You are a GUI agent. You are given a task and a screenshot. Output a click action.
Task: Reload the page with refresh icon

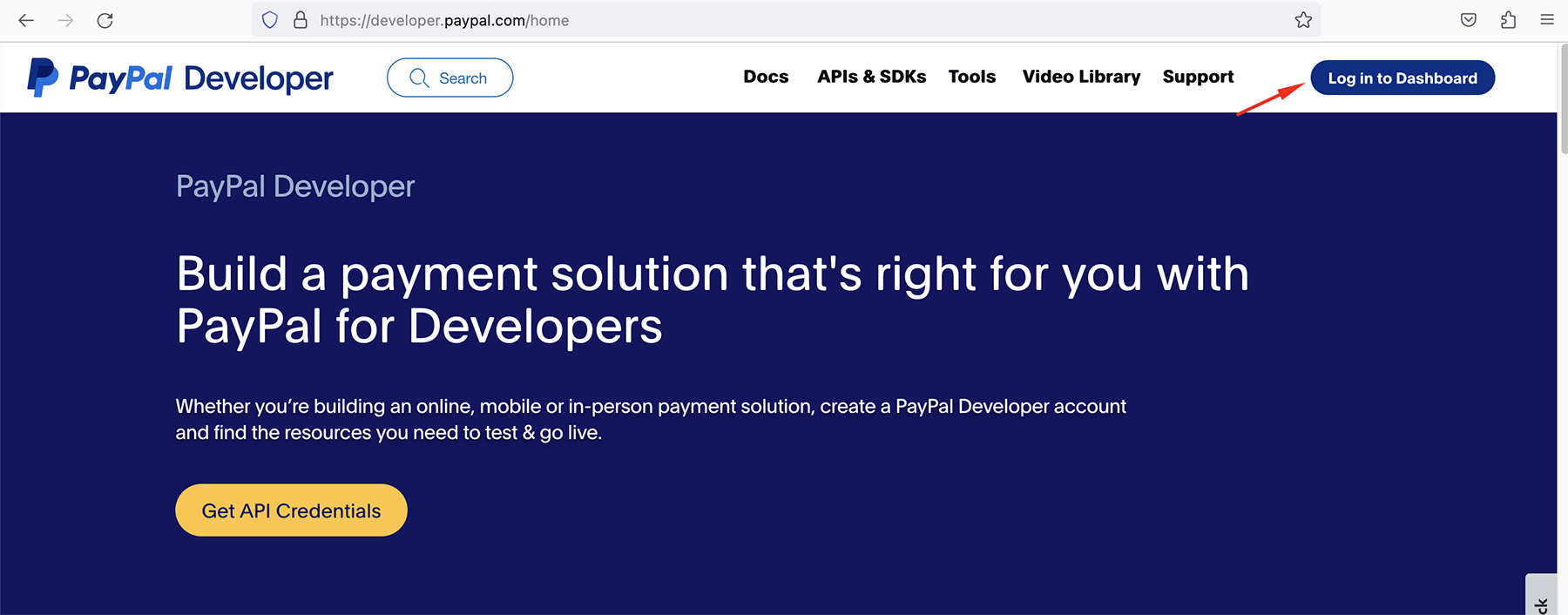pos(105,20)
